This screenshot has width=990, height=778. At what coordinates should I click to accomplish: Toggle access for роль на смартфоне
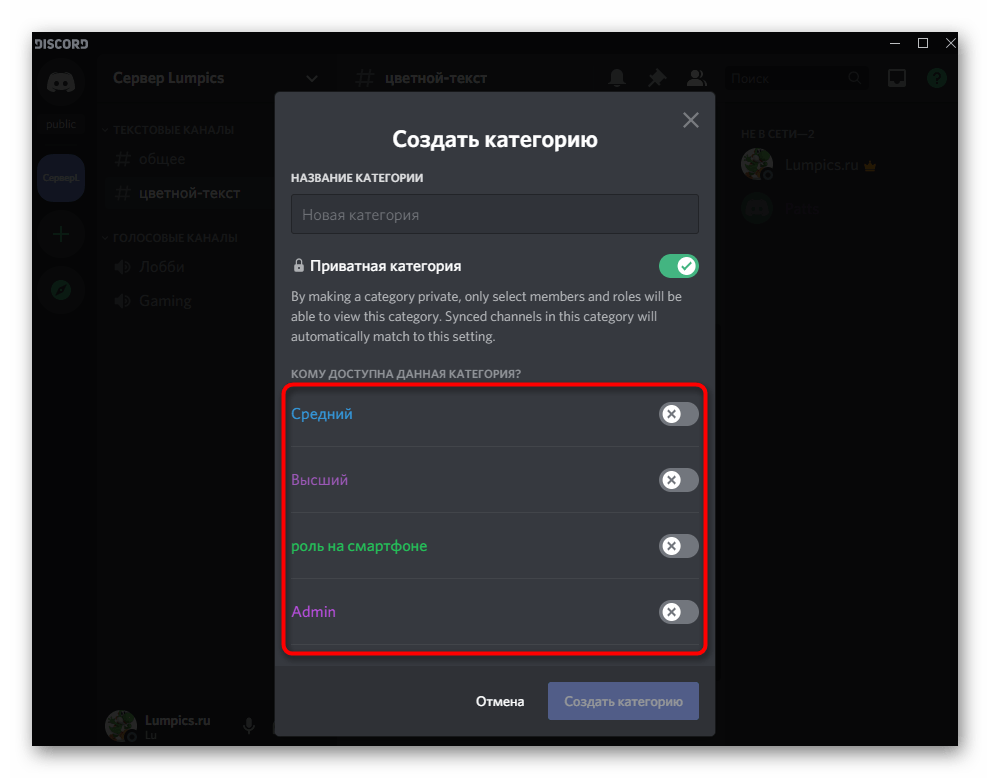[679, 546]
